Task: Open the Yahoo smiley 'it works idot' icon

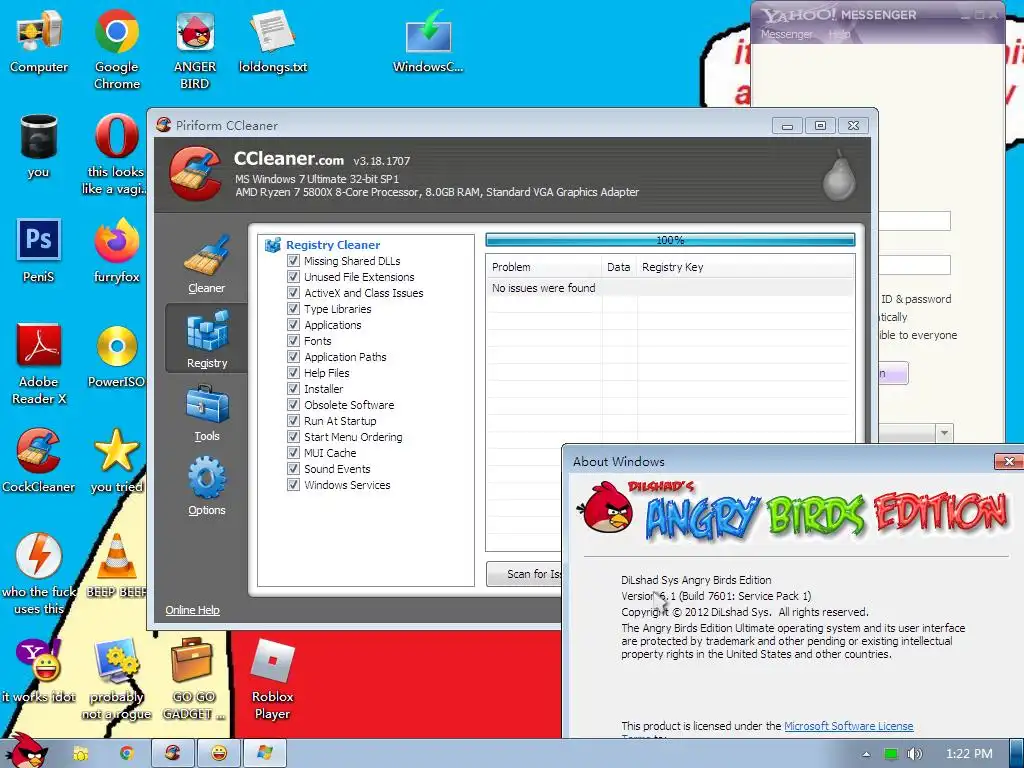Action: (39, 670)
